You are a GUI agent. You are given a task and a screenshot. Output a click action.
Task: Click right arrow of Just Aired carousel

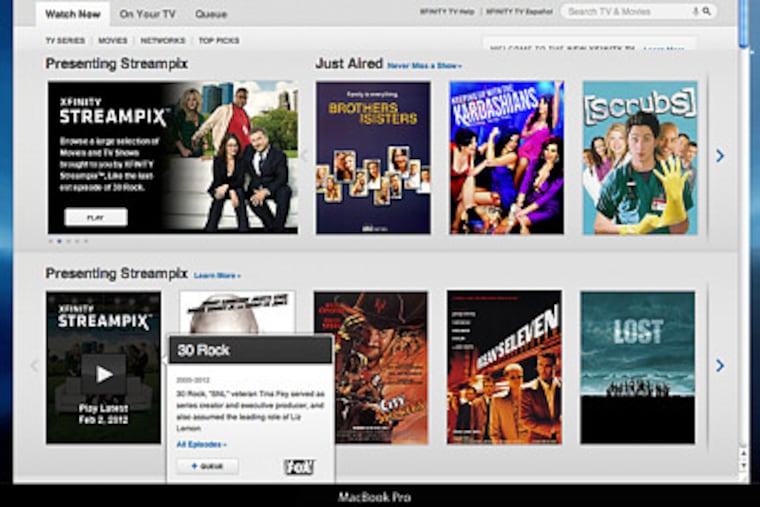pyautogui.click(x=719, y=156)
